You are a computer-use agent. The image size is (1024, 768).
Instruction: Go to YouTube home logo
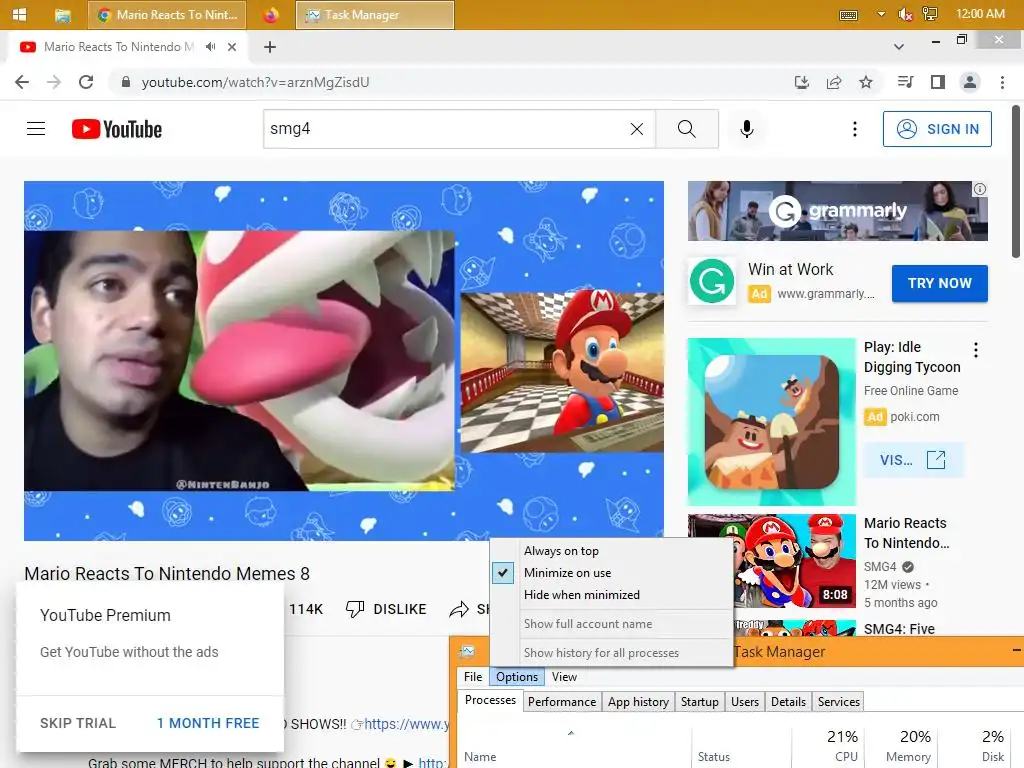point(117,129)
